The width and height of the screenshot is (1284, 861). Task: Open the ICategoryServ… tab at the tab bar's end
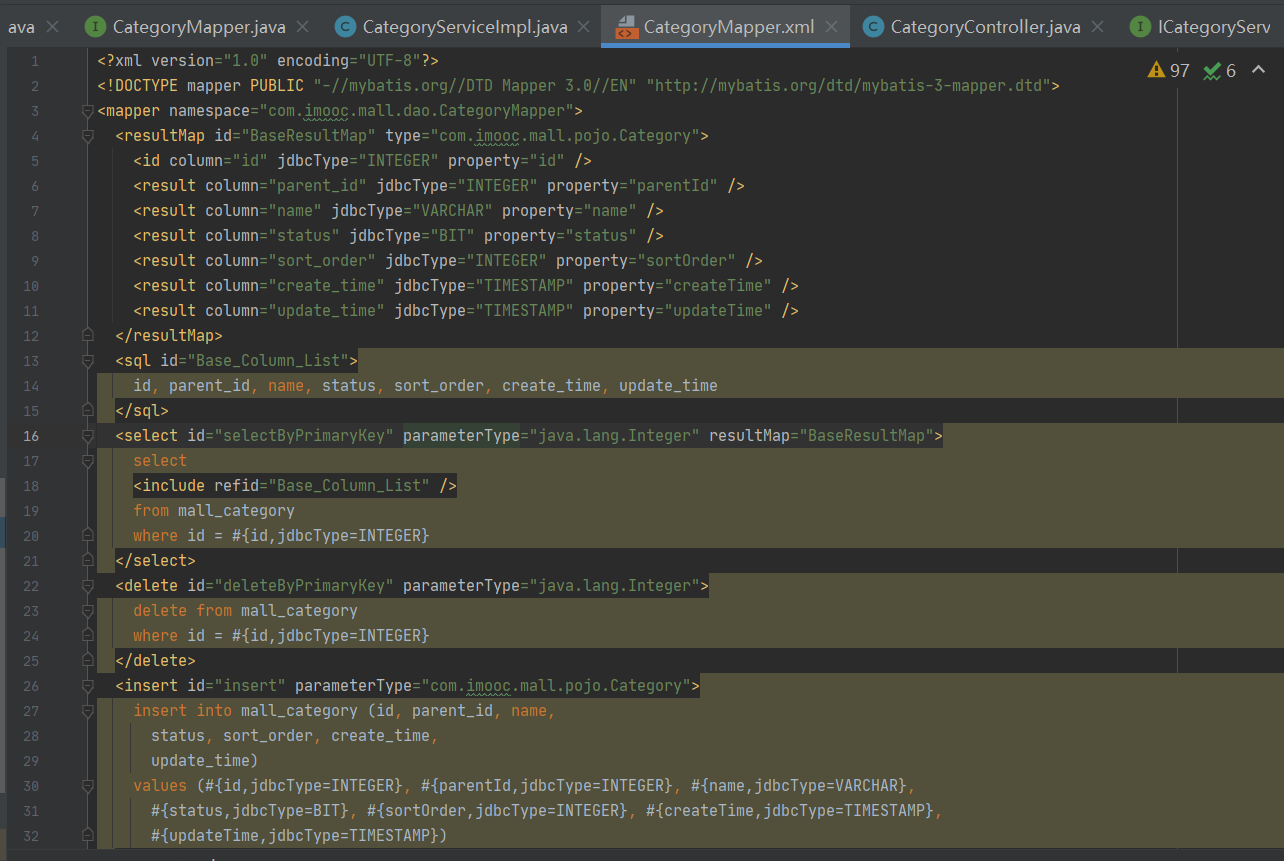click(1214, 27)
